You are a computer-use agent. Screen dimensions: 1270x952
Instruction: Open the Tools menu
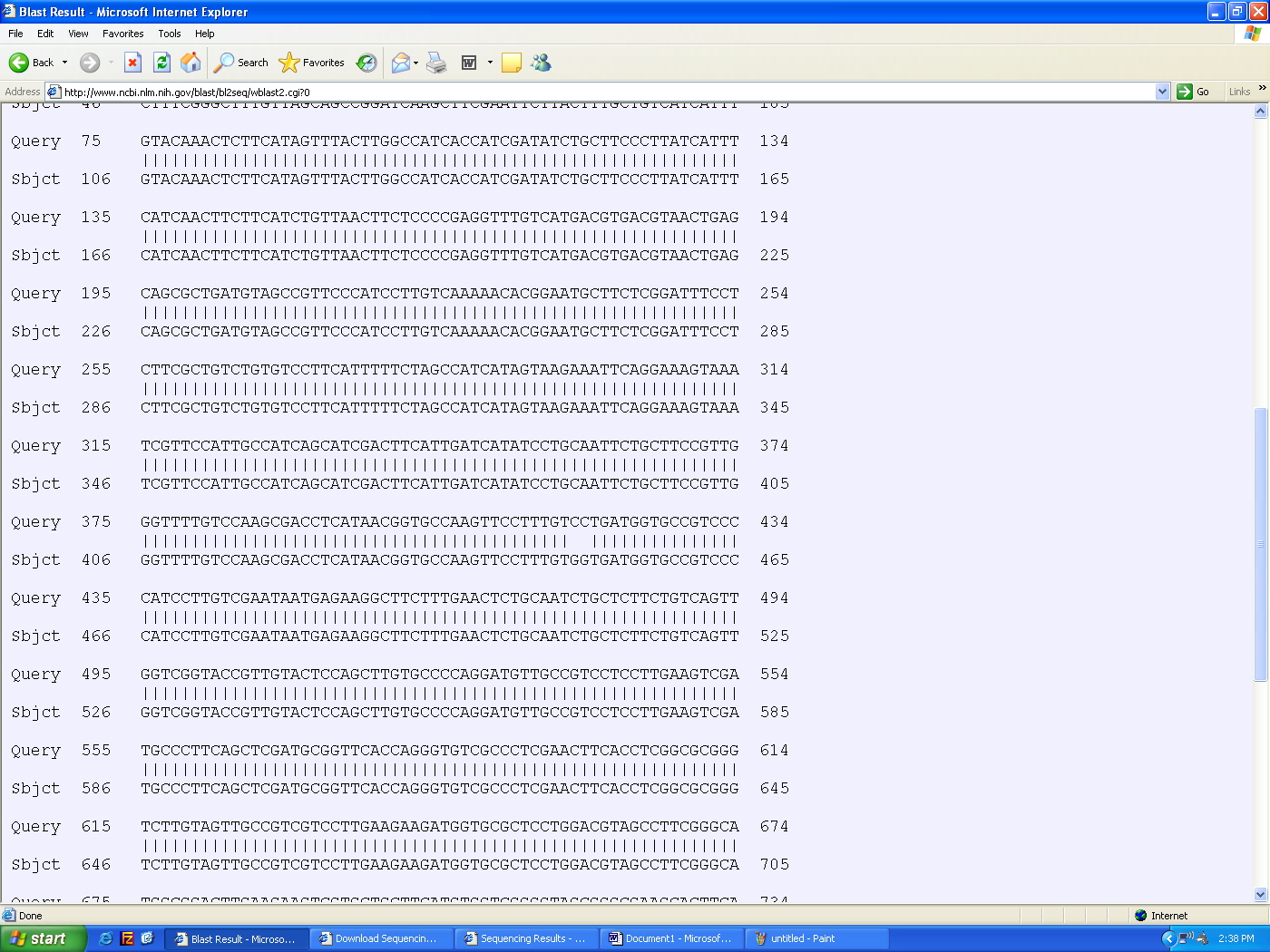[x=169, y=34]
